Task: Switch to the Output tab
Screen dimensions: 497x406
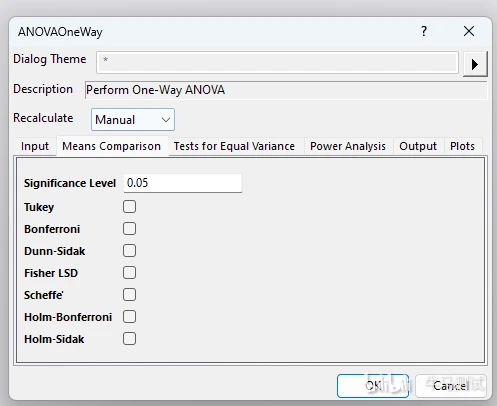Action: 418,146
